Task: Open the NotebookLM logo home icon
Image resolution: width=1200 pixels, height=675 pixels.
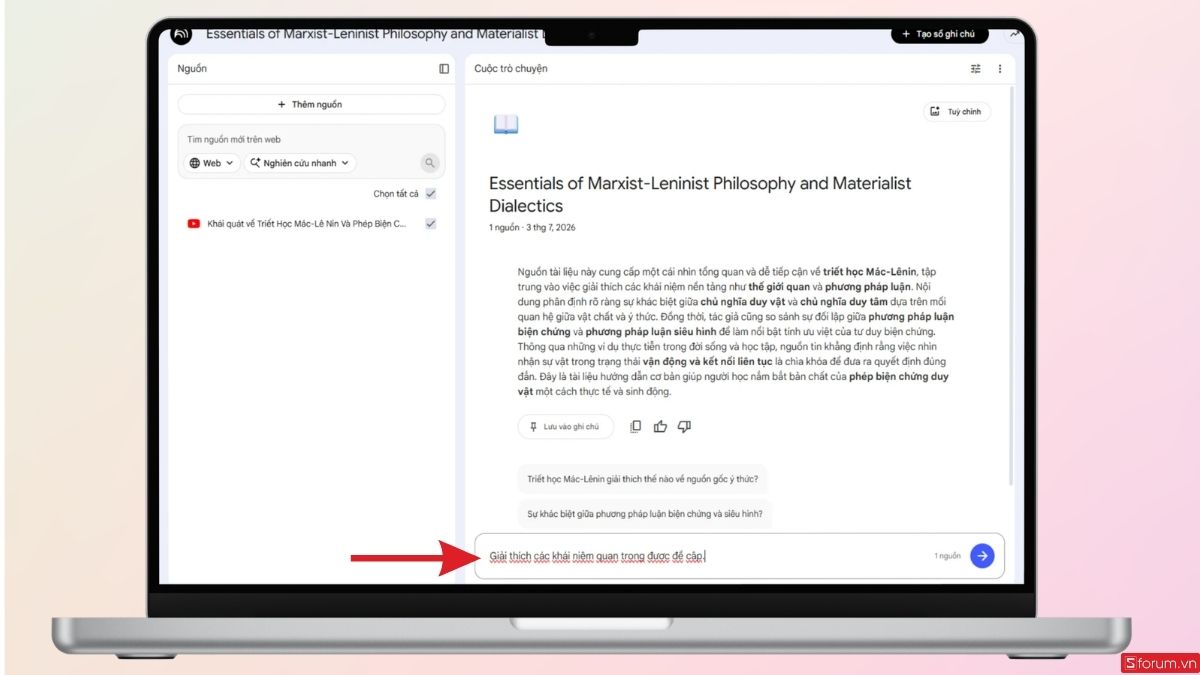Action: (x=180, y=34)
